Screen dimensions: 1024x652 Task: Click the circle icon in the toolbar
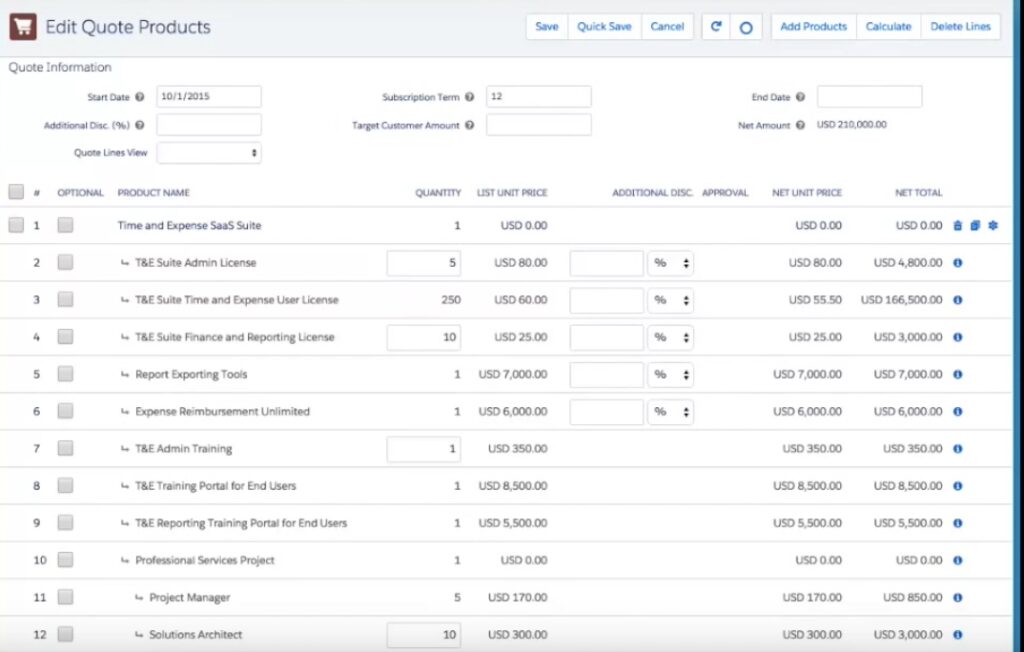click(x=746, y=27)
